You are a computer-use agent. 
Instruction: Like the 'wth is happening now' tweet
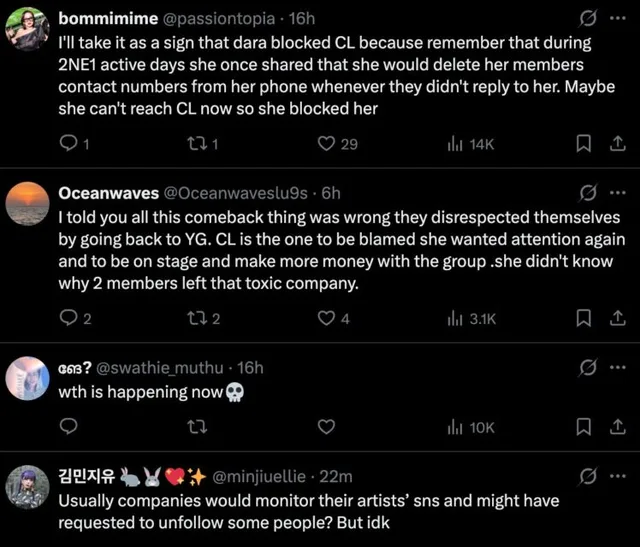(x=326, y=427)
